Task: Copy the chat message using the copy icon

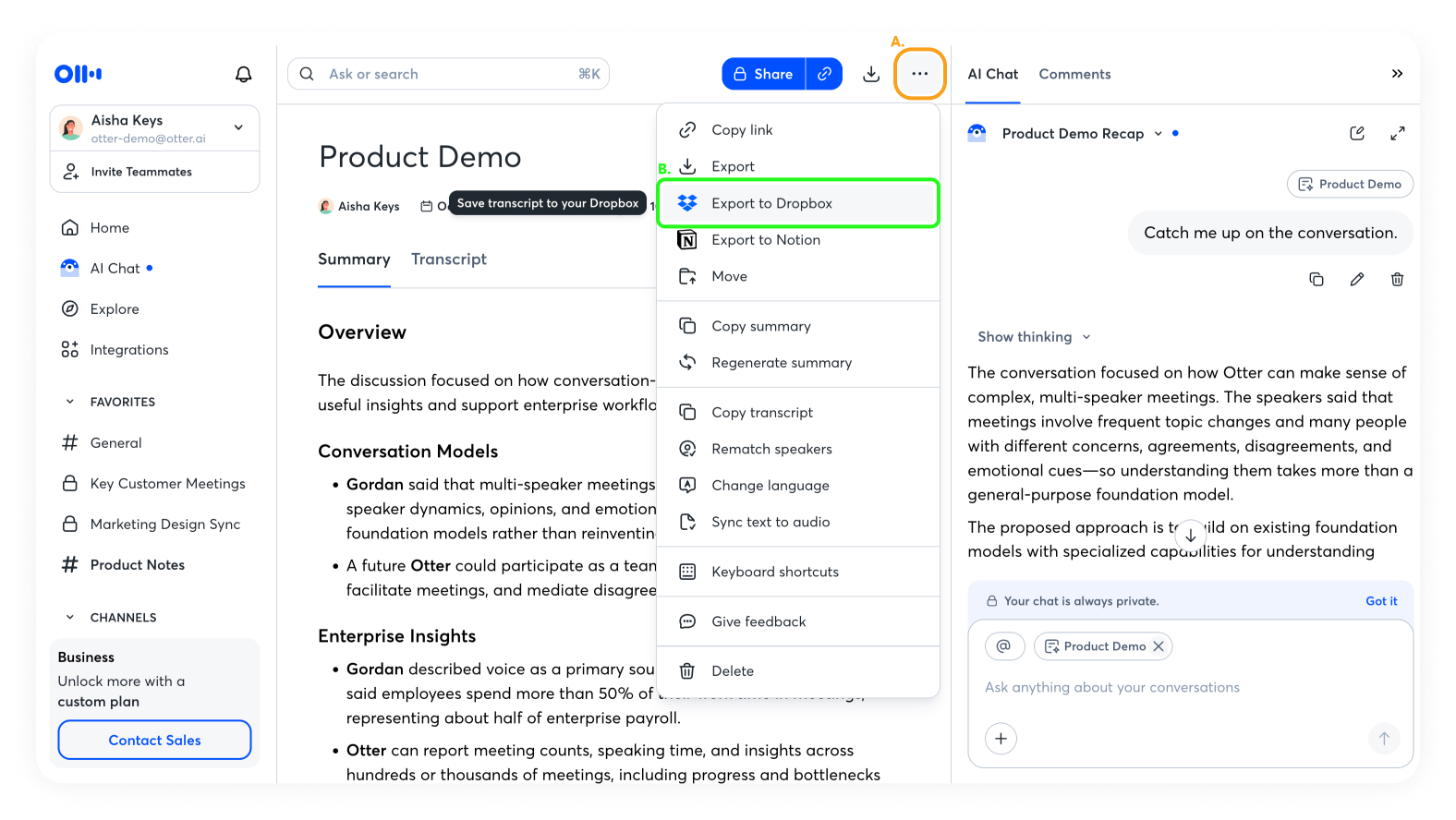Action: (x=1316, y=279)
